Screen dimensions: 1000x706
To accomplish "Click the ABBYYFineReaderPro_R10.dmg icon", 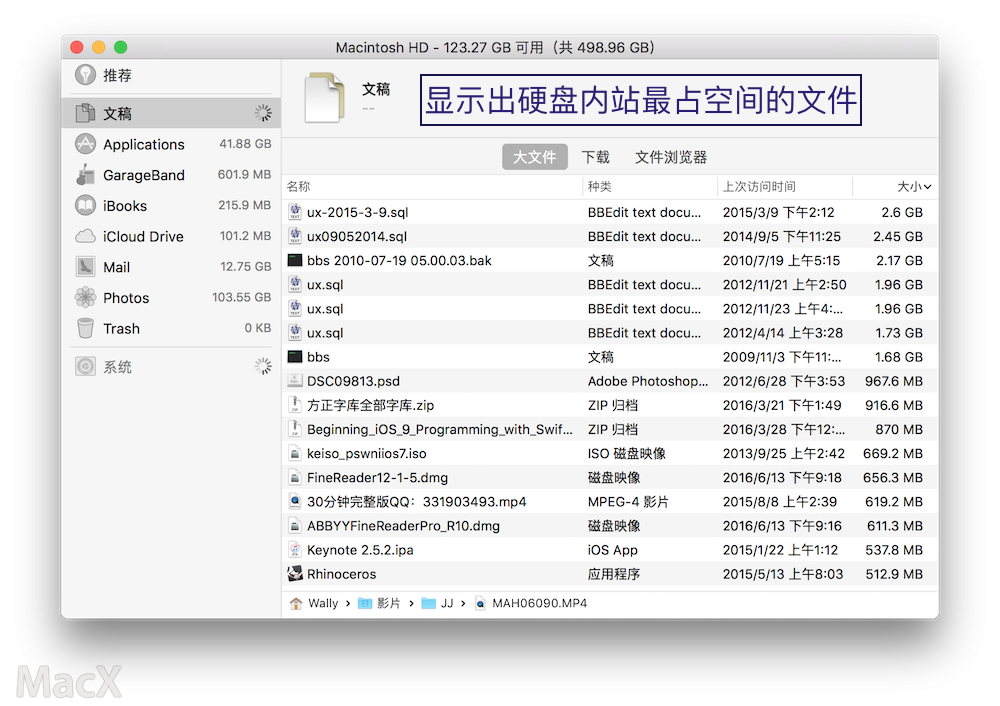I will tap(295, 526).
